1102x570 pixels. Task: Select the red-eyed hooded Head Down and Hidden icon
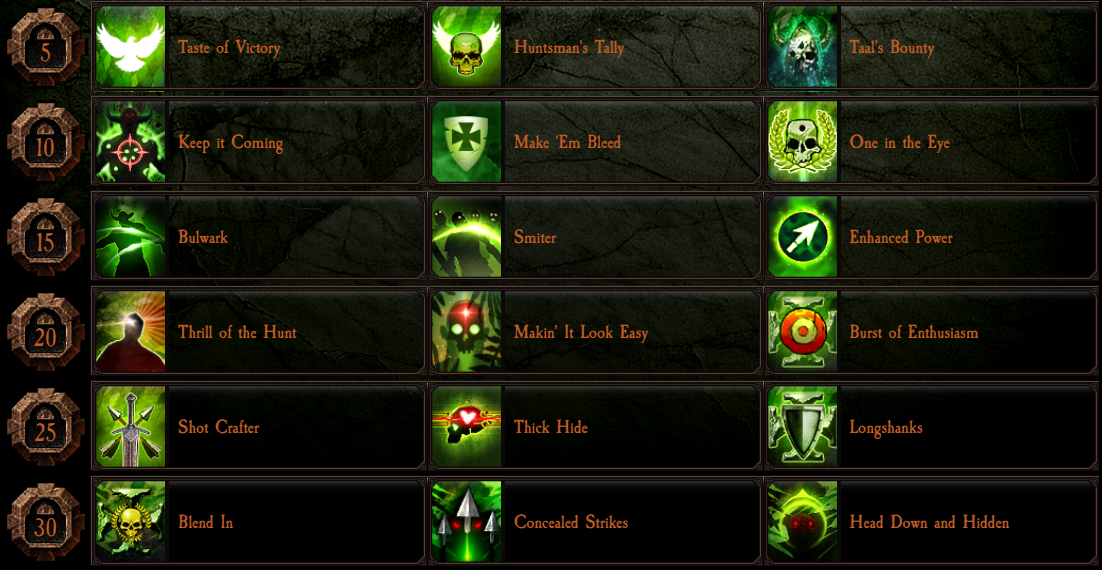pyautogui.click(x=803, y=522)
